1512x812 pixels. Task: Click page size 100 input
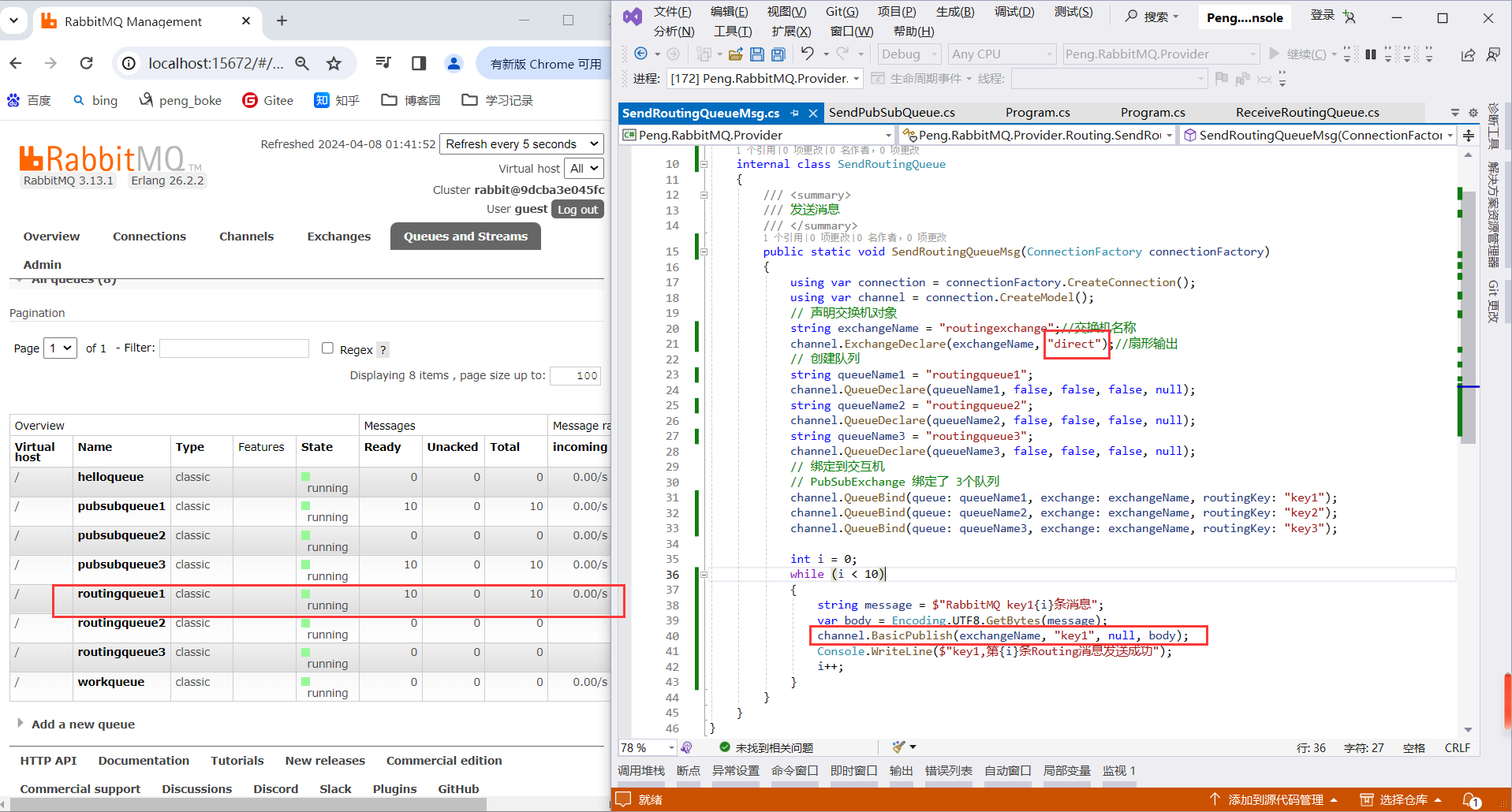576,376
